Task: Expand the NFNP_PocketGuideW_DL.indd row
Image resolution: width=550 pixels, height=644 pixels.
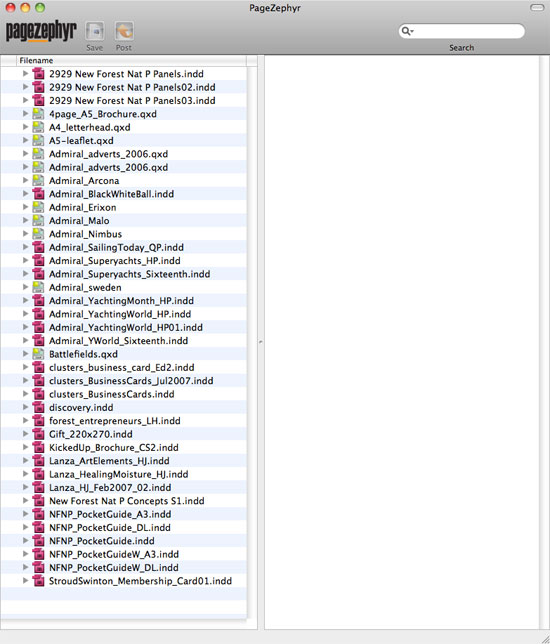Action: pyautogui.click(x=25, y=568)
